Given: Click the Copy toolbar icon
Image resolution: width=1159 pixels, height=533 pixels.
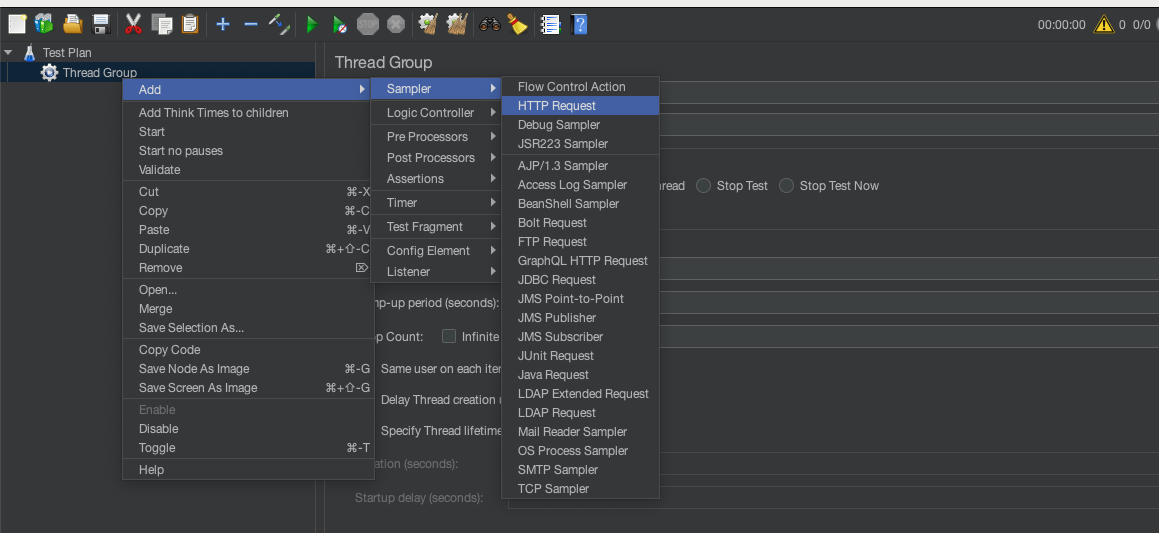Looking at the screenshot, I should [x=161, y=24].
